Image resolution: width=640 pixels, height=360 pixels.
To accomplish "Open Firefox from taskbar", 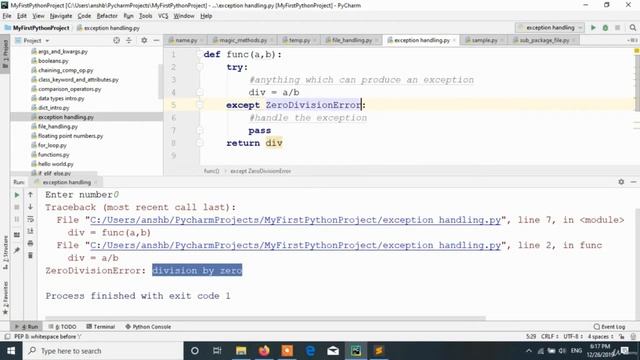I will [x=264, y=351].
